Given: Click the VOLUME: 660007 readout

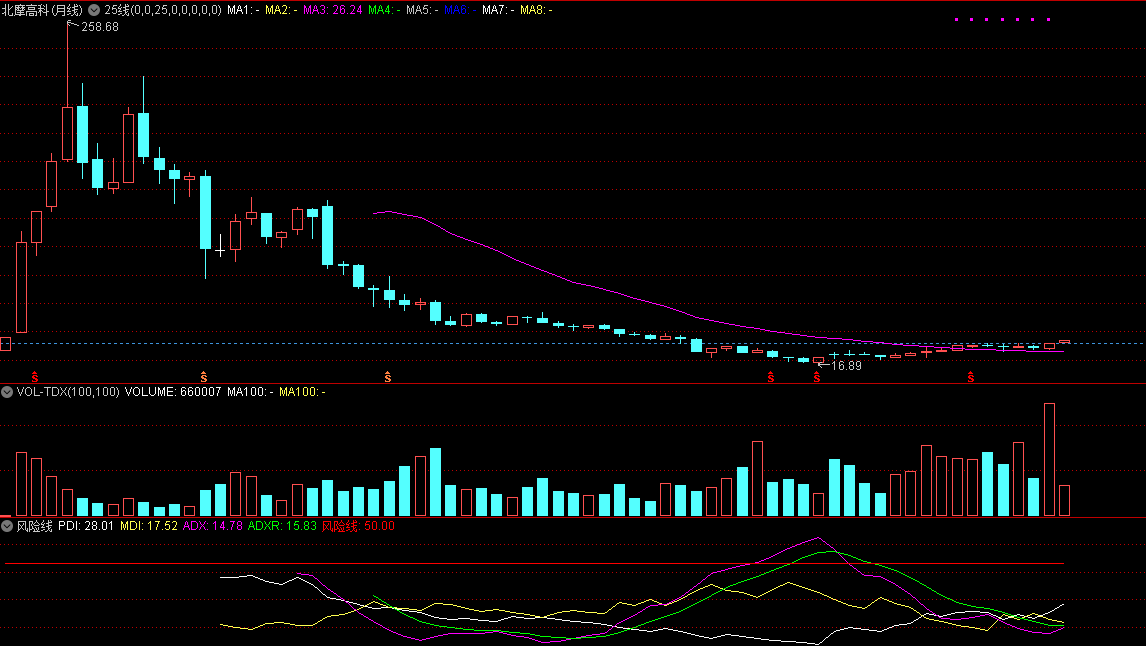Looking at the screenshot, I should tap(172, 392).
